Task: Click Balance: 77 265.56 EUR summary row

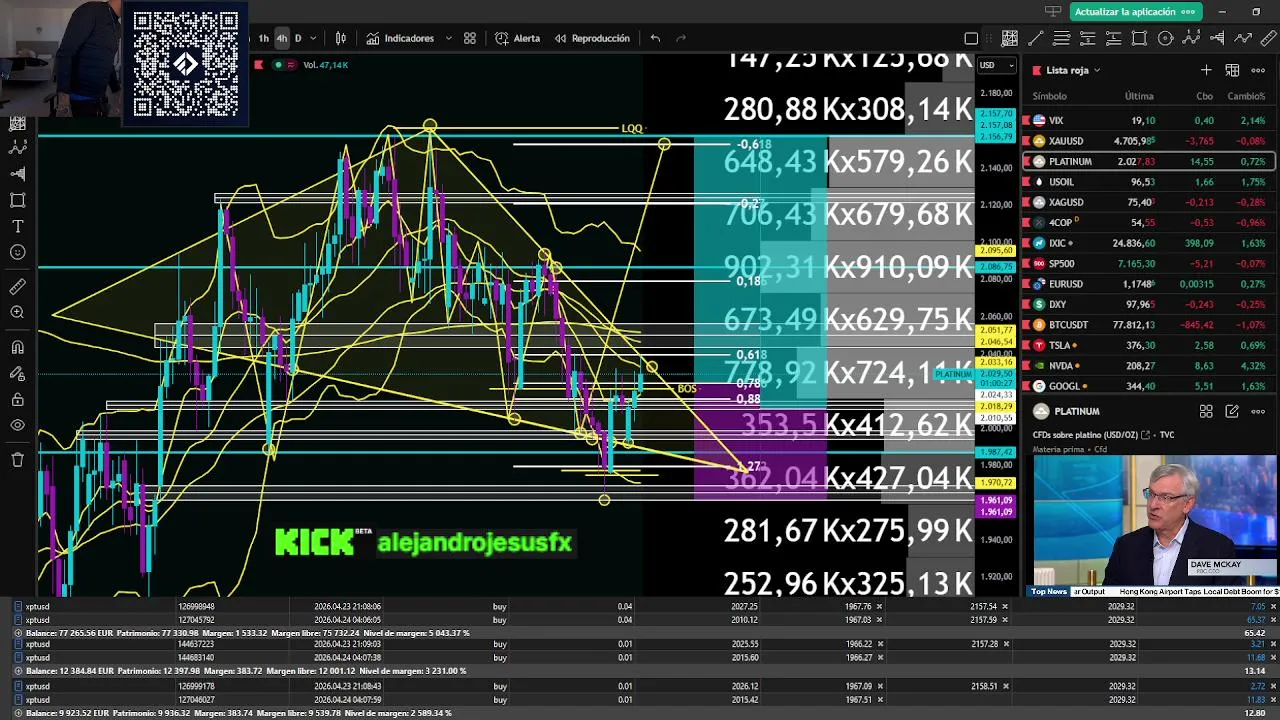Action: tap(640, 633)
